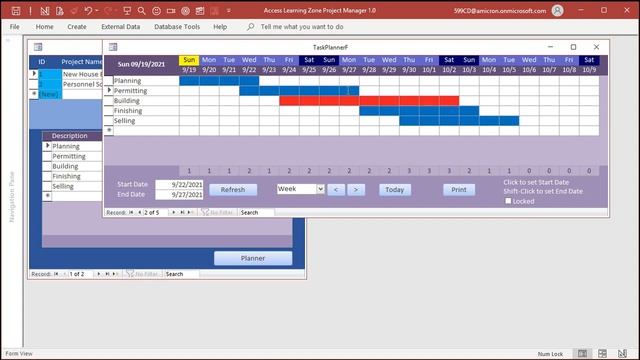The image size is (640, 360).
Task: Click the Planning record selector arrow in Description subform
Action: (47, 146)
